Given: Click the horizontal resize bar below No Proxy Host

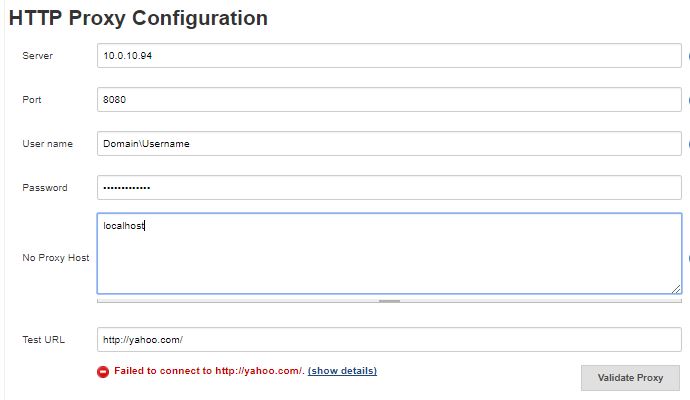Looking at the screenshot, I should click(x=389, y=301).
